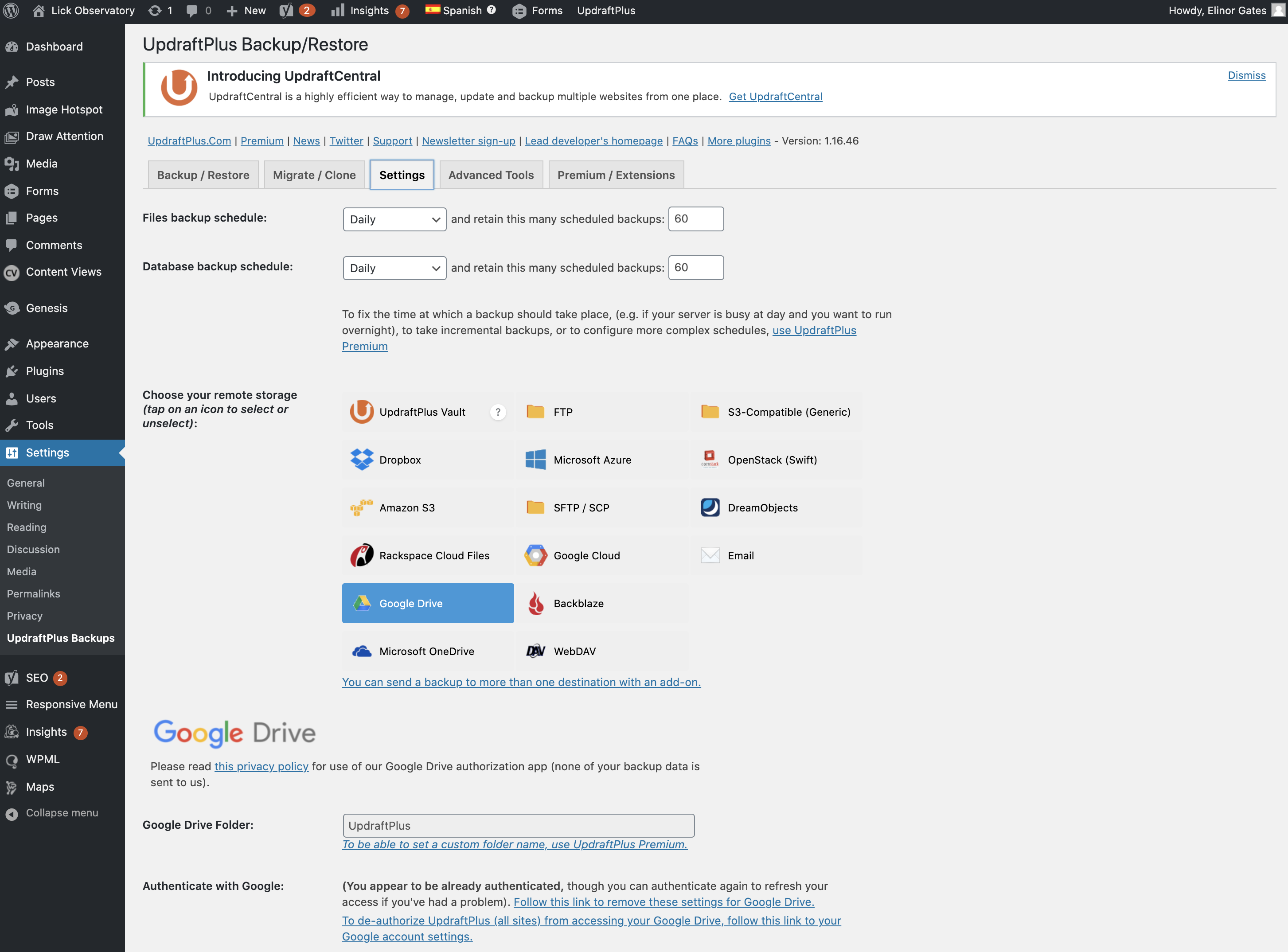Open UpdraftPlus in the admin bar
This screenshot has height=952, width=1288.
[x=606, y=10]
